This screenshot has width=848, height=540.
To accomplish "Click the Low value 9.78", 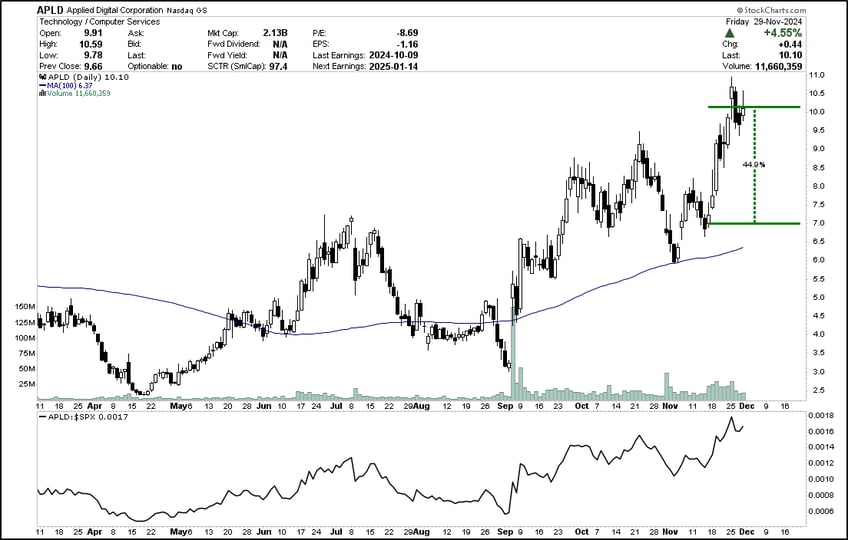I will click(x=93, y=55).
